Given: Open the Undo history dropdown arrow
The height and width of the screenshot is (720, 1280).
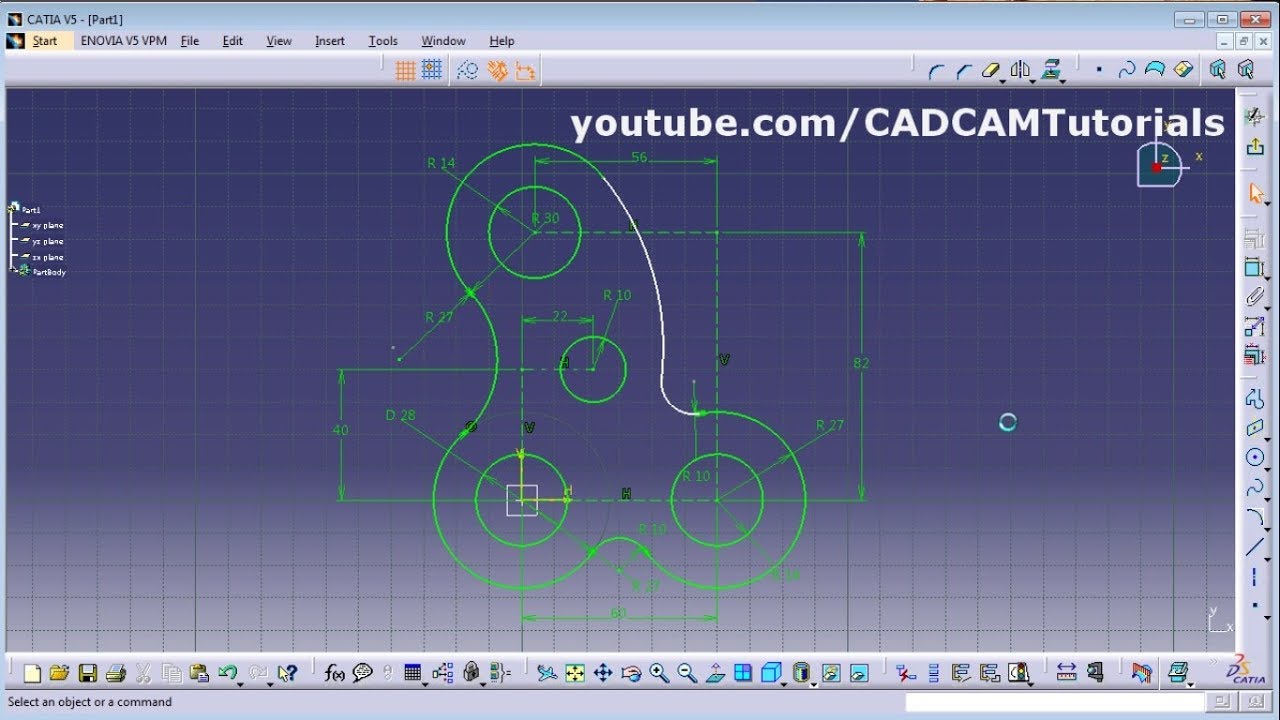Looking at the screenshot, I should point(241,684).
